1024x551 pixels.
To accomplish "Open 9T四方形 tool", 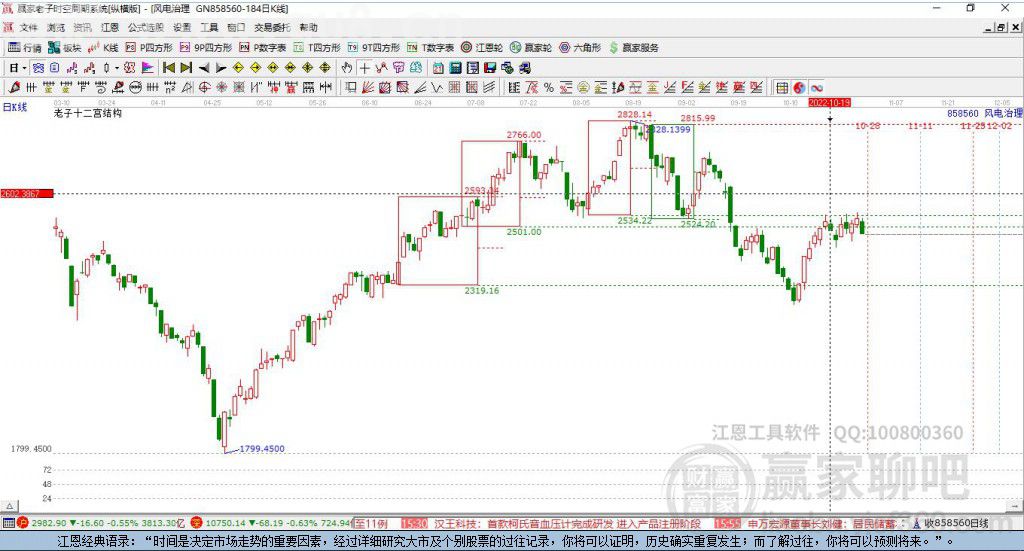I will (374, 48).
